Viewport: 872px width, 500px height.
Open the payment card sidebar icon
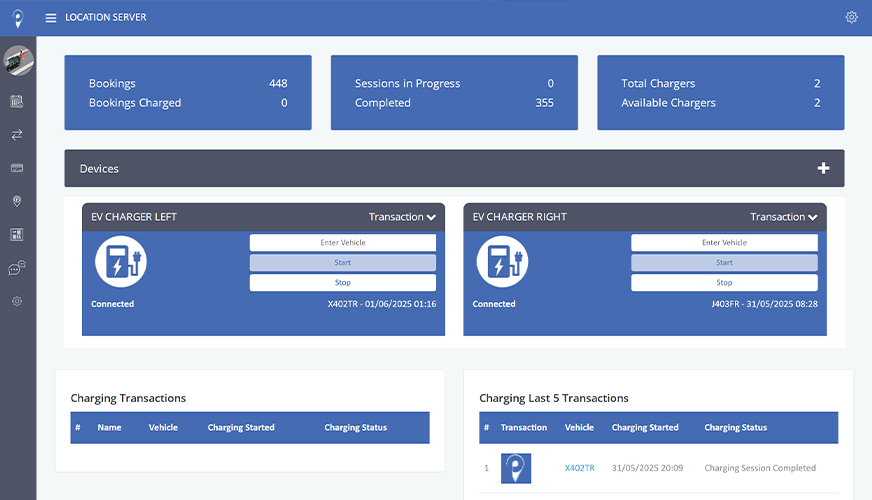point(17,168)
